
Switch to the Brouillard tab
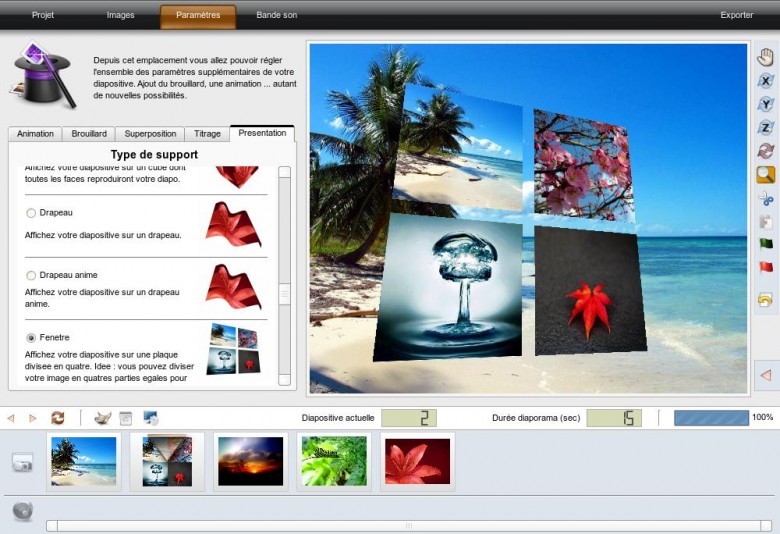click(89, 134)
